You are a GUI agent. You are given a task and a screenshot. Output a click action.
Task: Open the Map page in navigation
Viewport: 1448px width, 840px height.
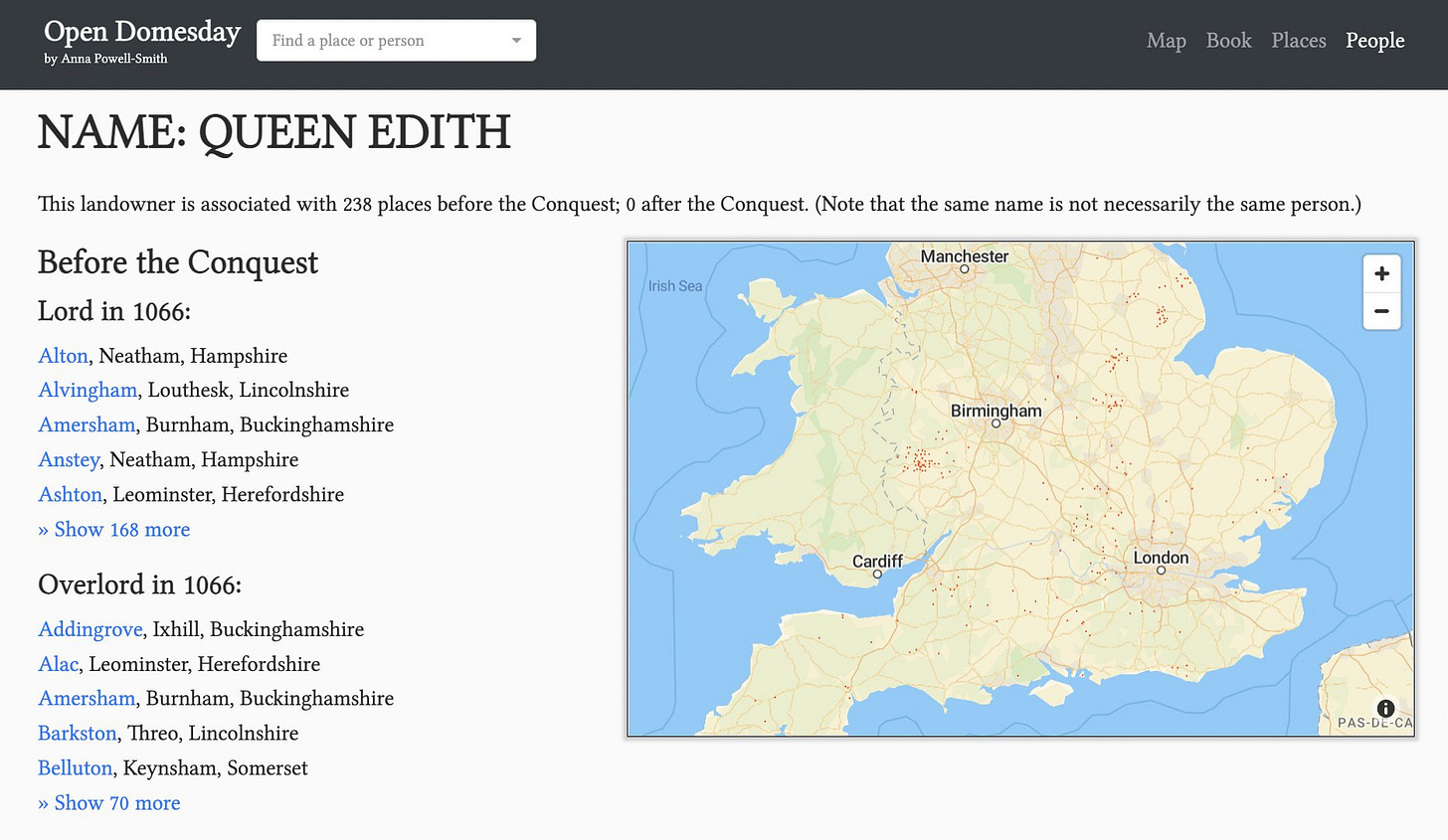click(x=1167, y=41)
